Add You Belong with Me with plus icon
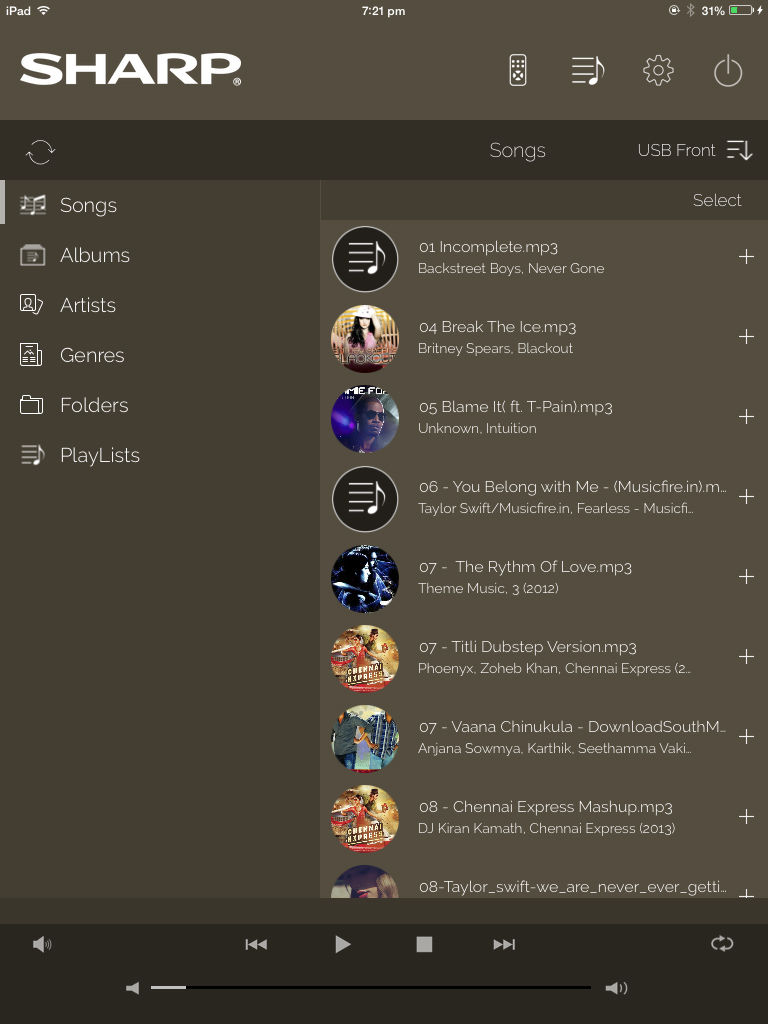The width and height of the screenshot is (768, 1024). coord(746,497)
